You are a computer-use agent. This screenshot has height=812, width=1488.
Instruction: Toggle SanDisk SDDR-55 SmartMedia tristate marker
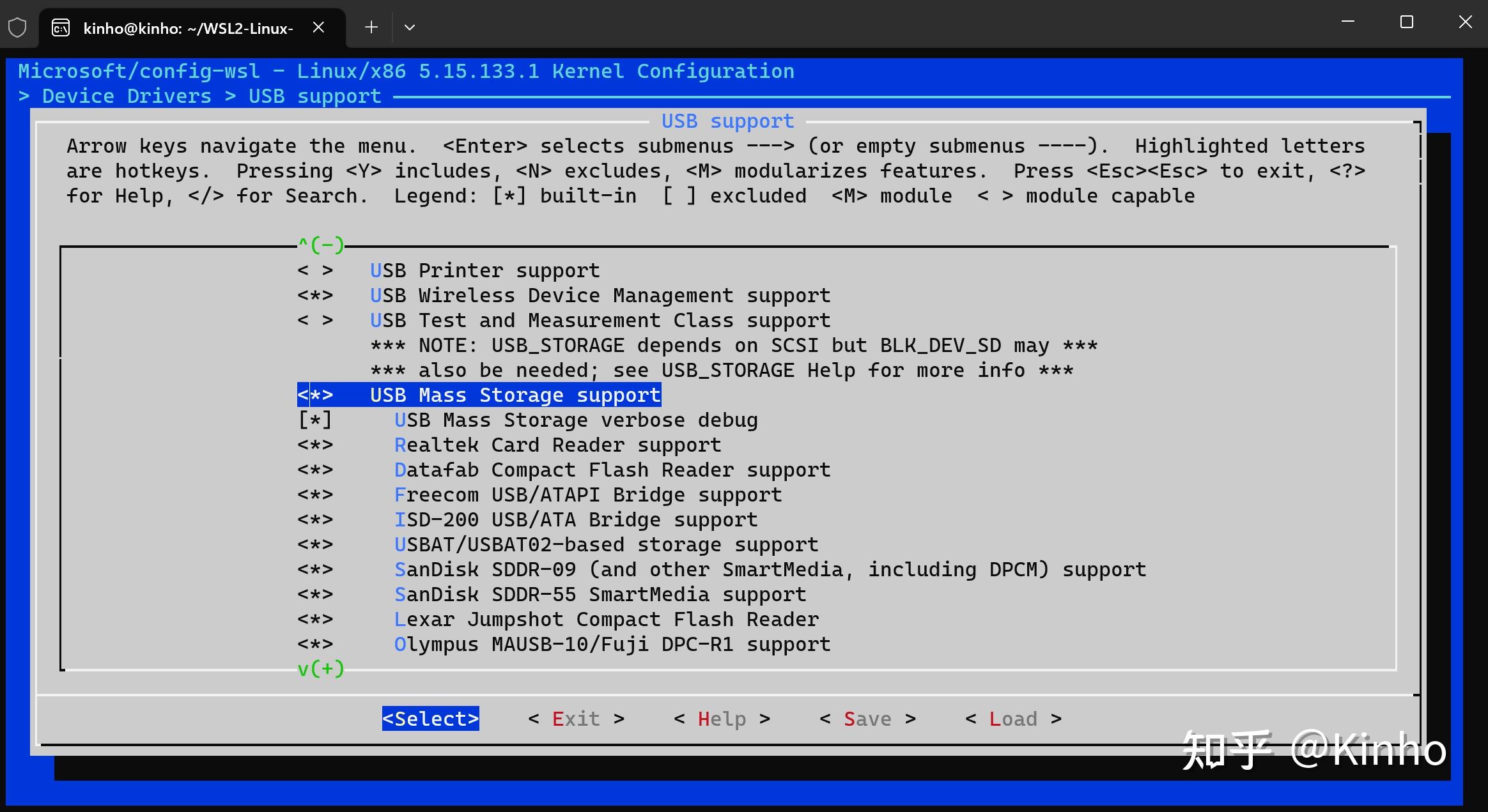(314, 595)
